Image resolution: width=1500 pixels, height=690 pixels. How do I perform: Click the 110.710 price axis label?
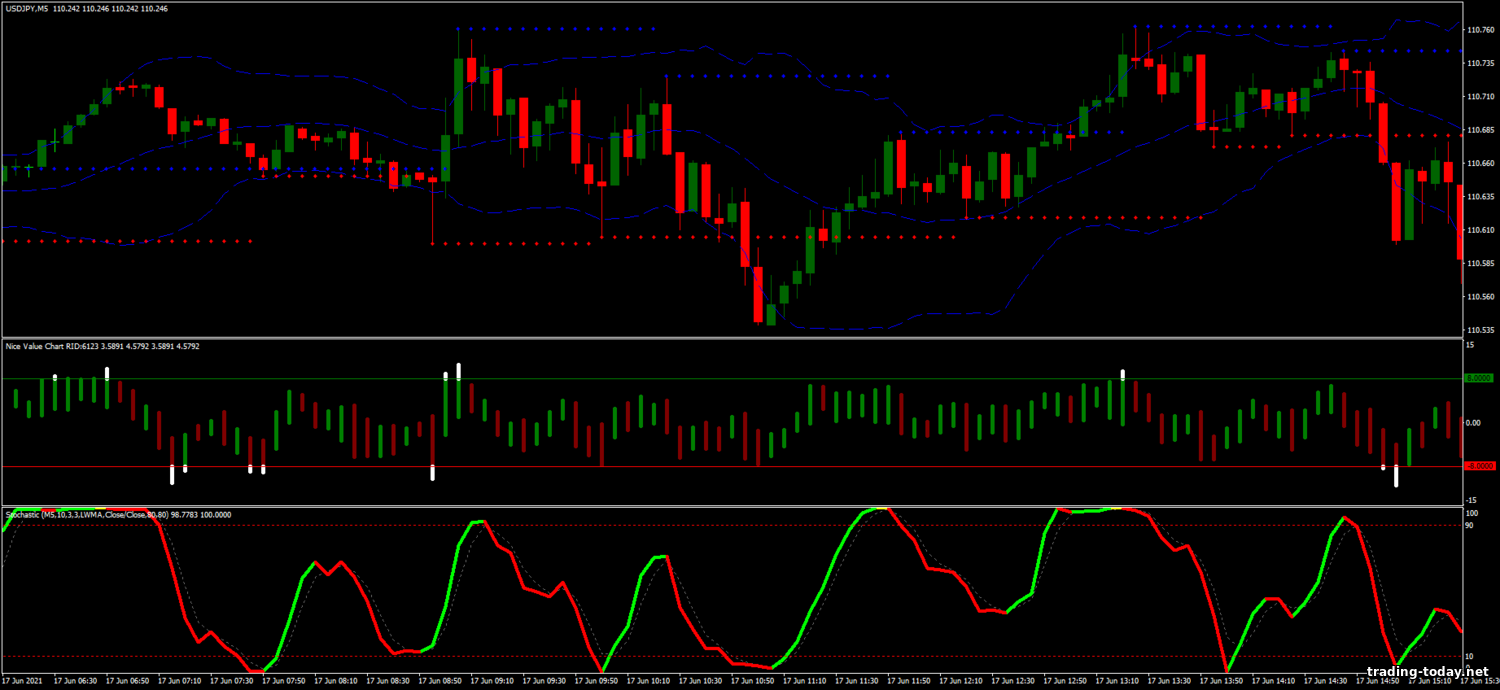(x=1480, y=97)
